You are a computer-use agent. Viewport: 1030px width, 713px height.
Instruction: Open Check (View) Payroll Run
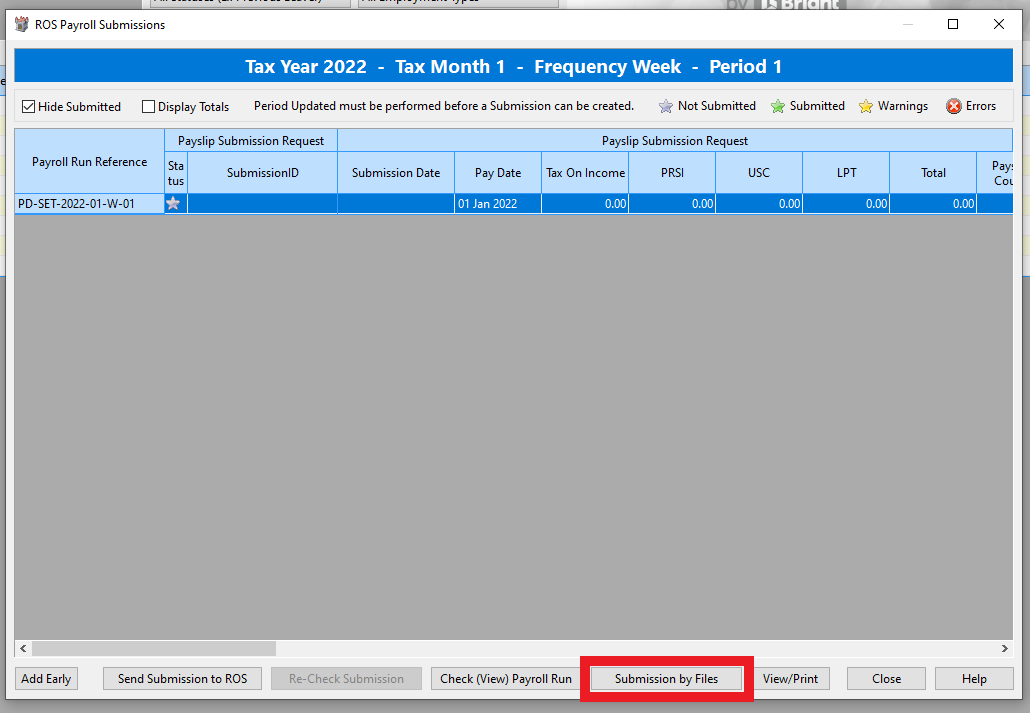click(x=506, y=679)
